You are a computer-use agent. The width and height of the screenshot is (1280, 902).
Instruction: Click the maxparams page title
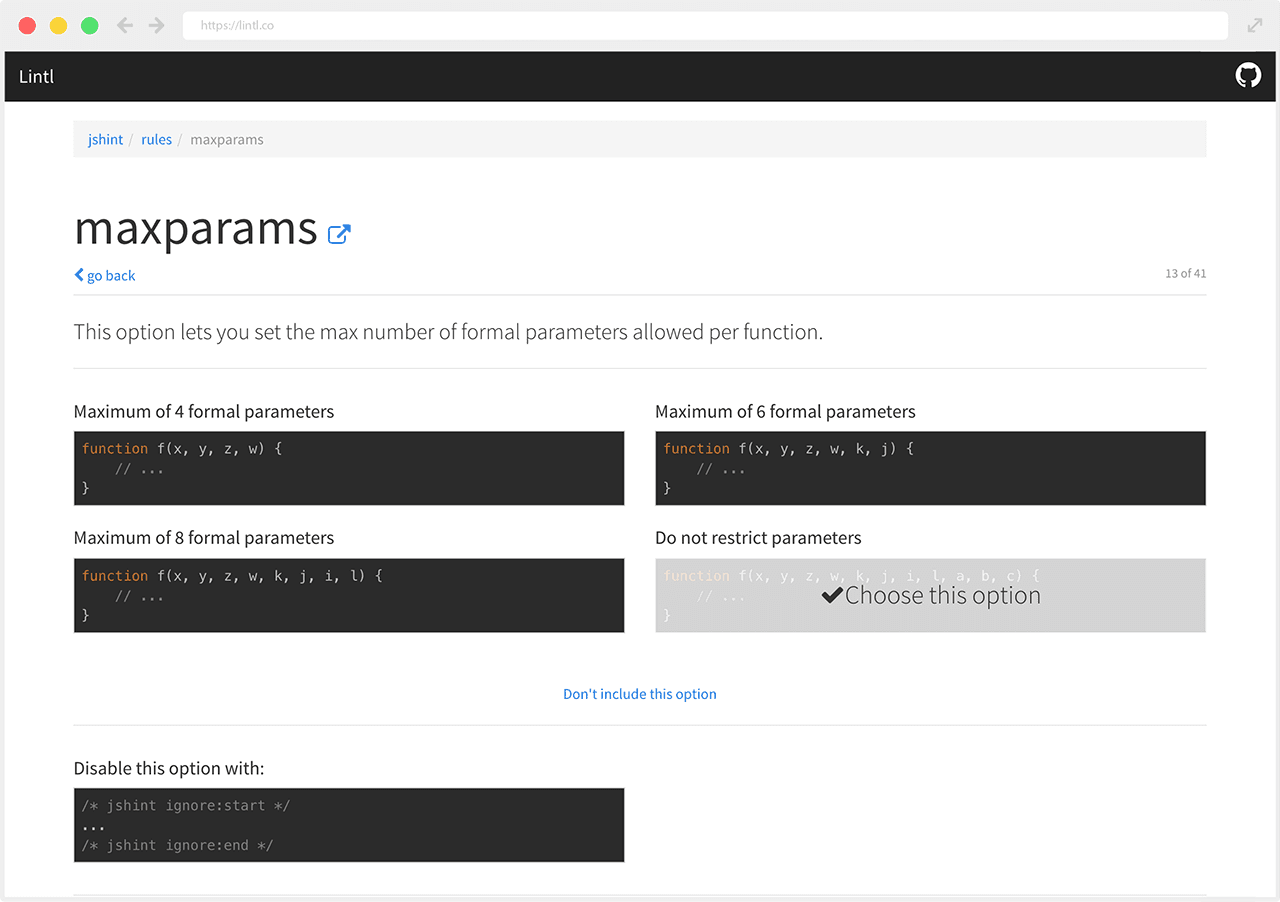[x=196, y=229]
